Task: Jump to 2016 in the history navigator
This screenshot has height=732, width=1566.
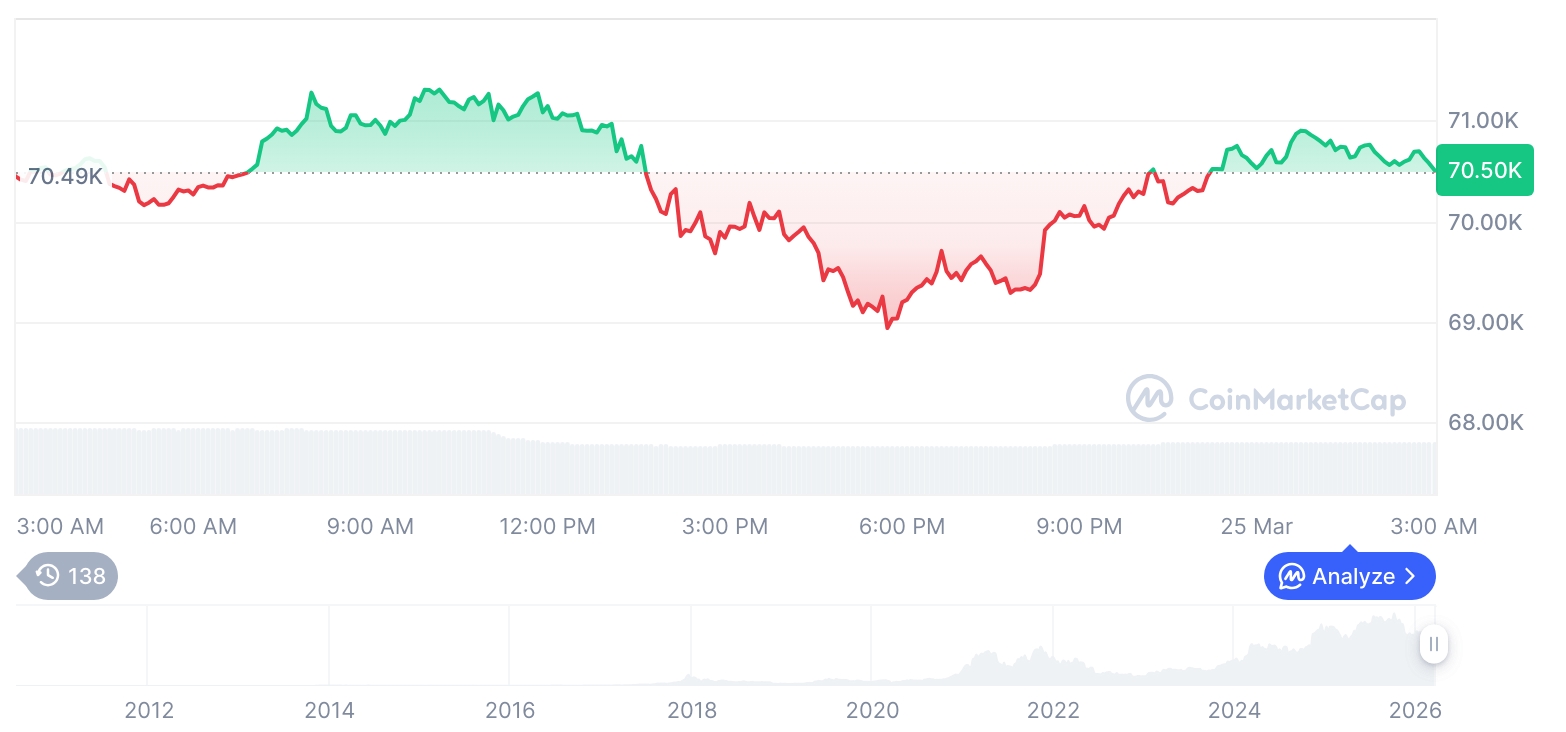Action: (510, 710)
